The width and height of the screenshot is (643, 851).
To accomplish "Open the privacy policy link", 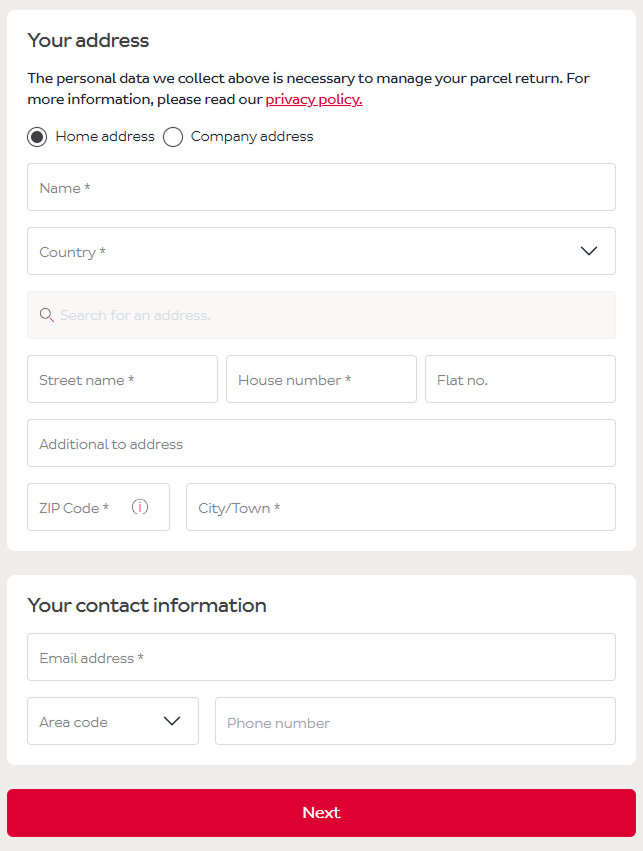I will [x=313, y=99].
